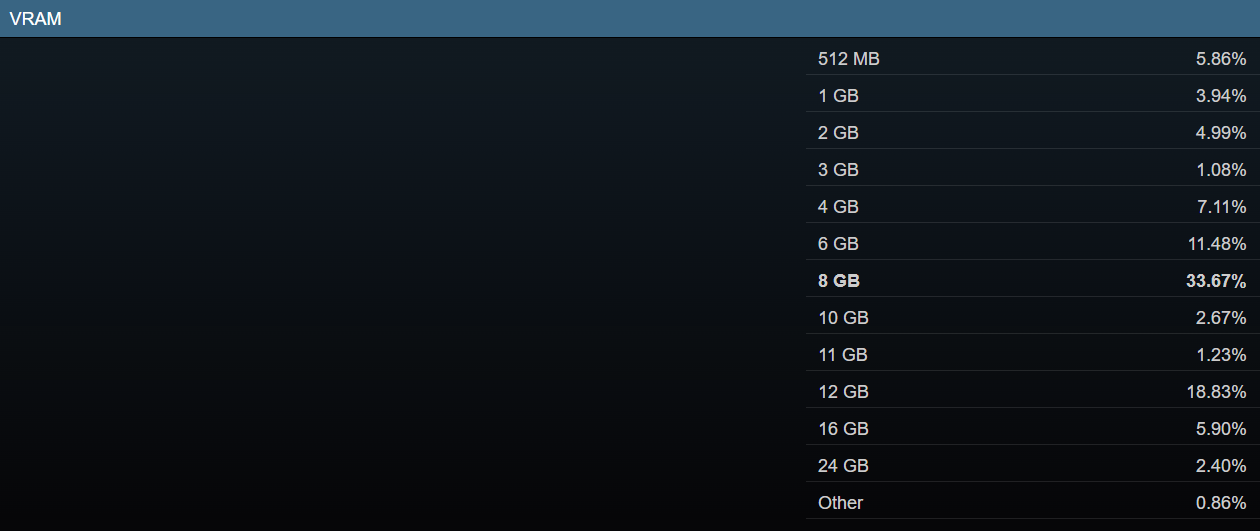
Task: Select the 11.48% value for 6 GB
Action: pyautogui.click(x=1216, y=244)
